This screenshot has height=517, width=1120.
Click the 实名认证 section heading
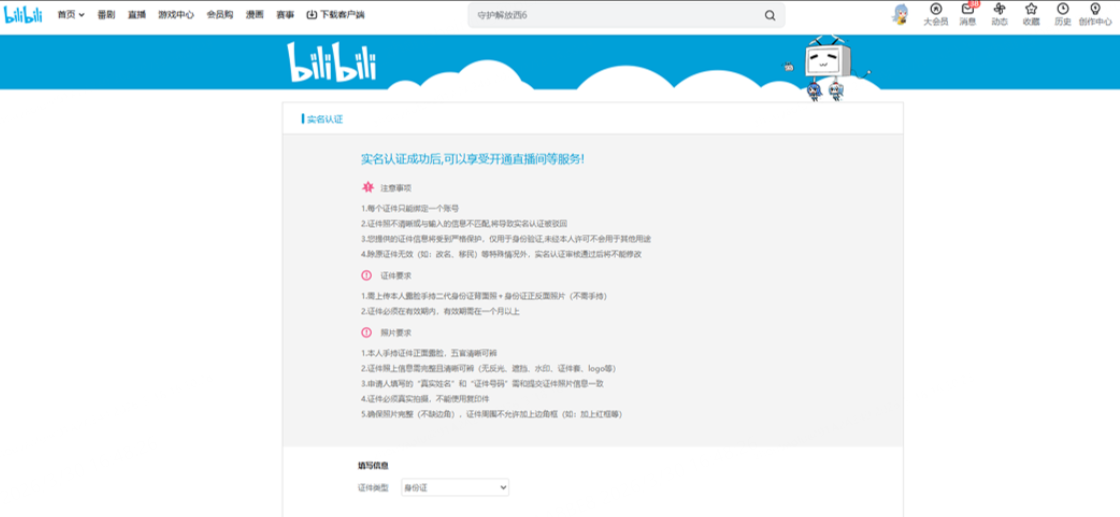(325, 119)
